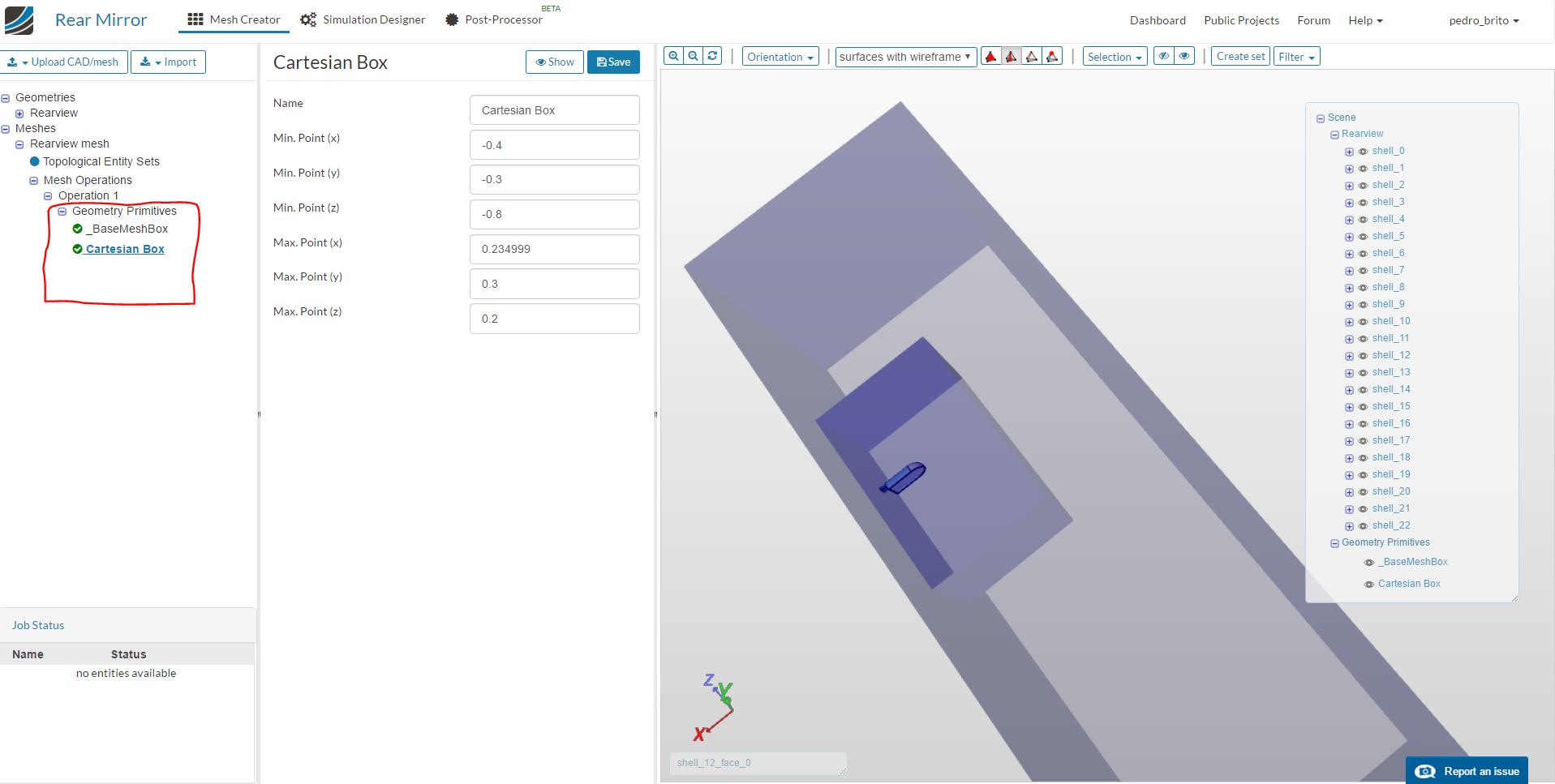Go to Dashboard
This screenshot has width=1555, height=784.
[1158, 20]
